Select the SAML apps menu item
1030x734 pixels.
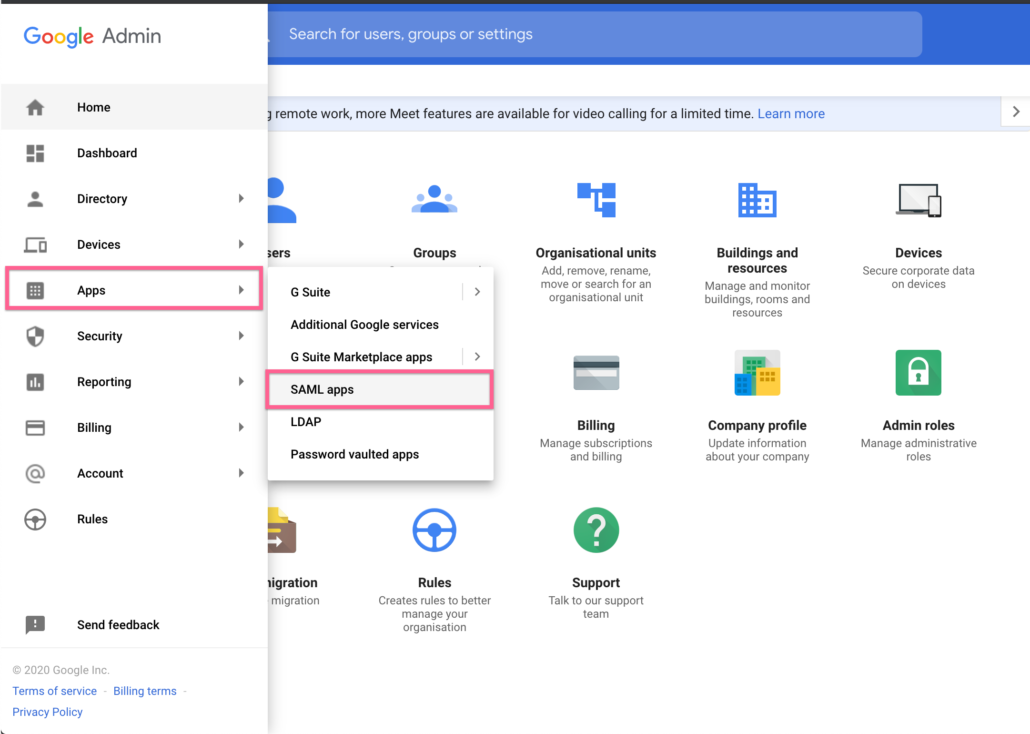point(380,390)
